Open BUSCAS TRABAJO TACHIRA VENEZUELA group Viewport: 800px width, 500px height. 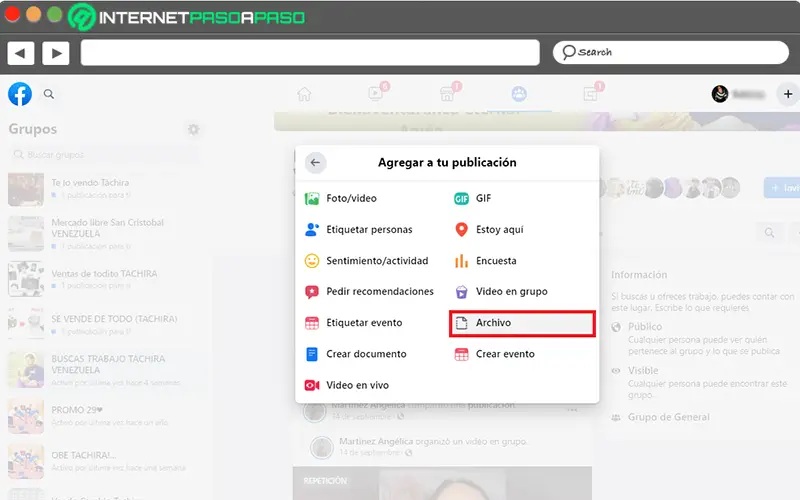105,370
